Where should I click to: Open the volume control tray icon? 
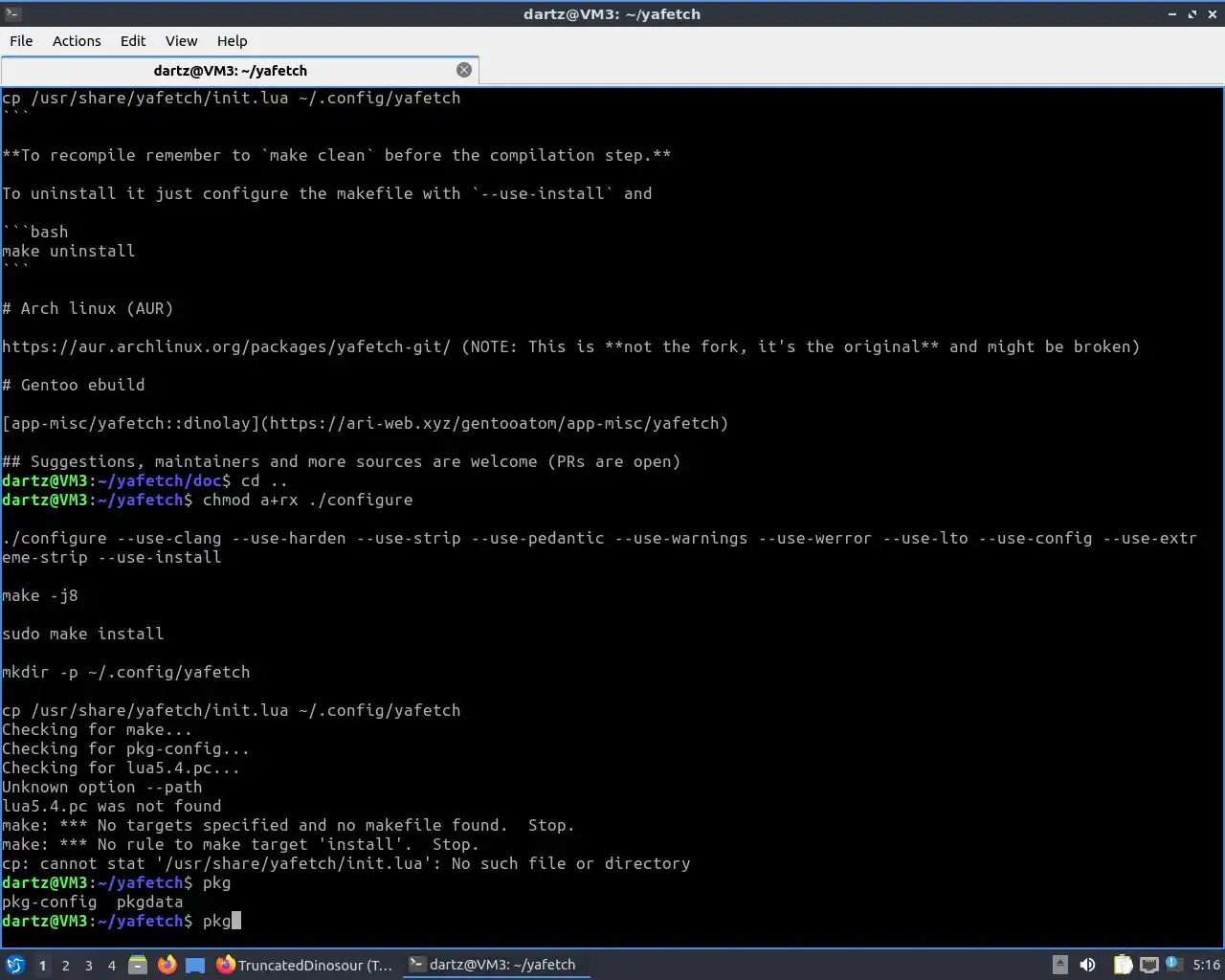(1088, 965)
